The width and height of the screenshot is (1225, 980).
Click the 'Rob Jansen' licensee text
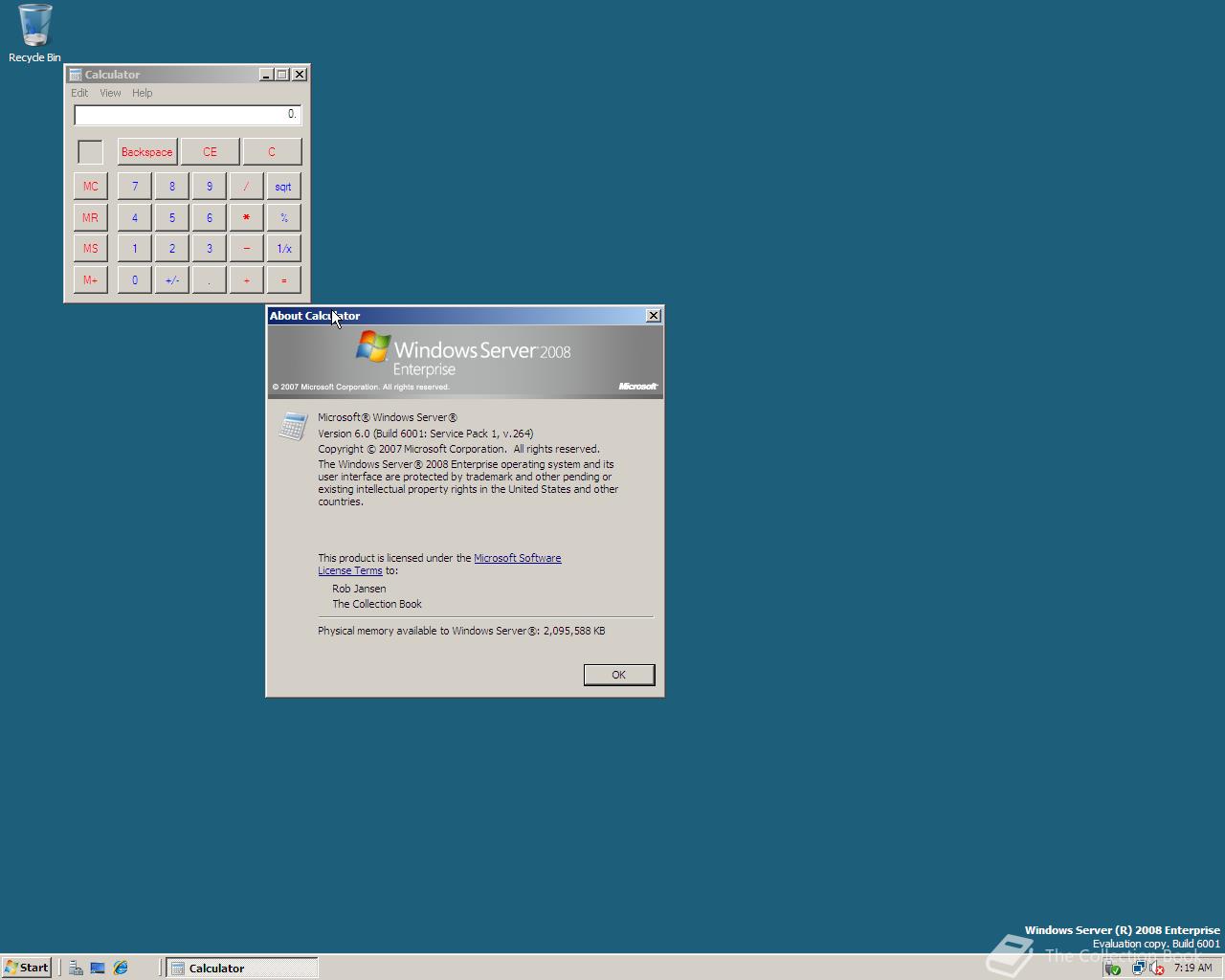(x=359, y=589)
